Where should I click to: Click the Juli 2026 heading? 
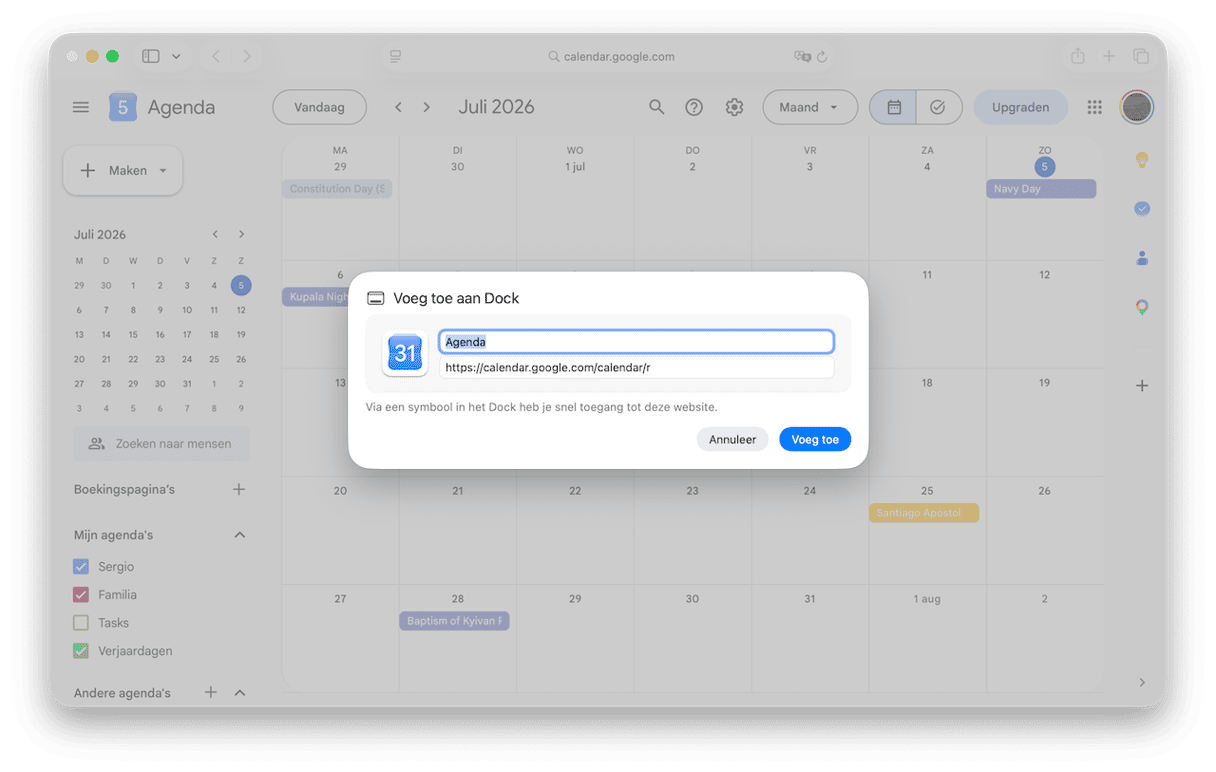coord(497,107)
